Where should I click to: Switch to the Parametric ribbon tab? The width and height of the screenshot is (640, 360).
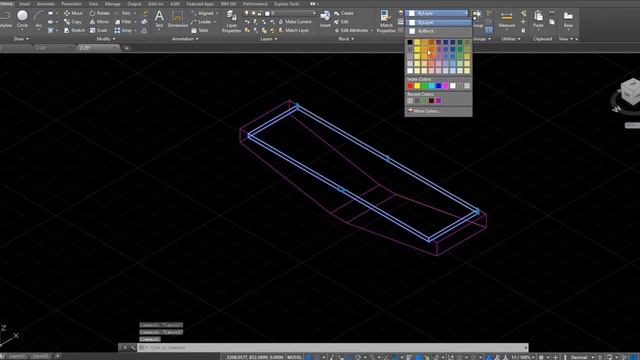(x=71, y=4)
